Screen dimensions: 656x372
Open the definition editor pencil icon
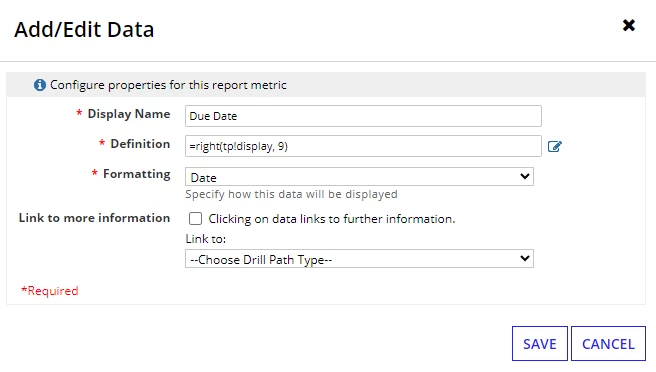click(x=555, y=146)
